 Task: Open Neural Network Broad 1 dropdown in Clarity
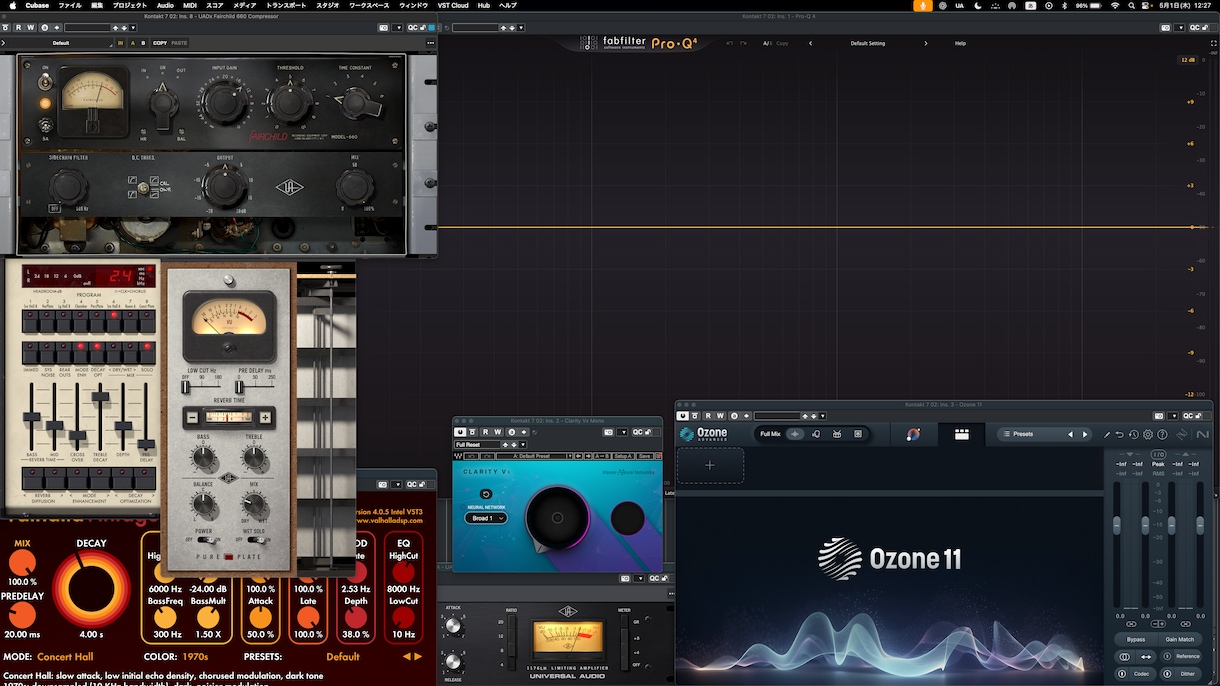coord(486,518)
